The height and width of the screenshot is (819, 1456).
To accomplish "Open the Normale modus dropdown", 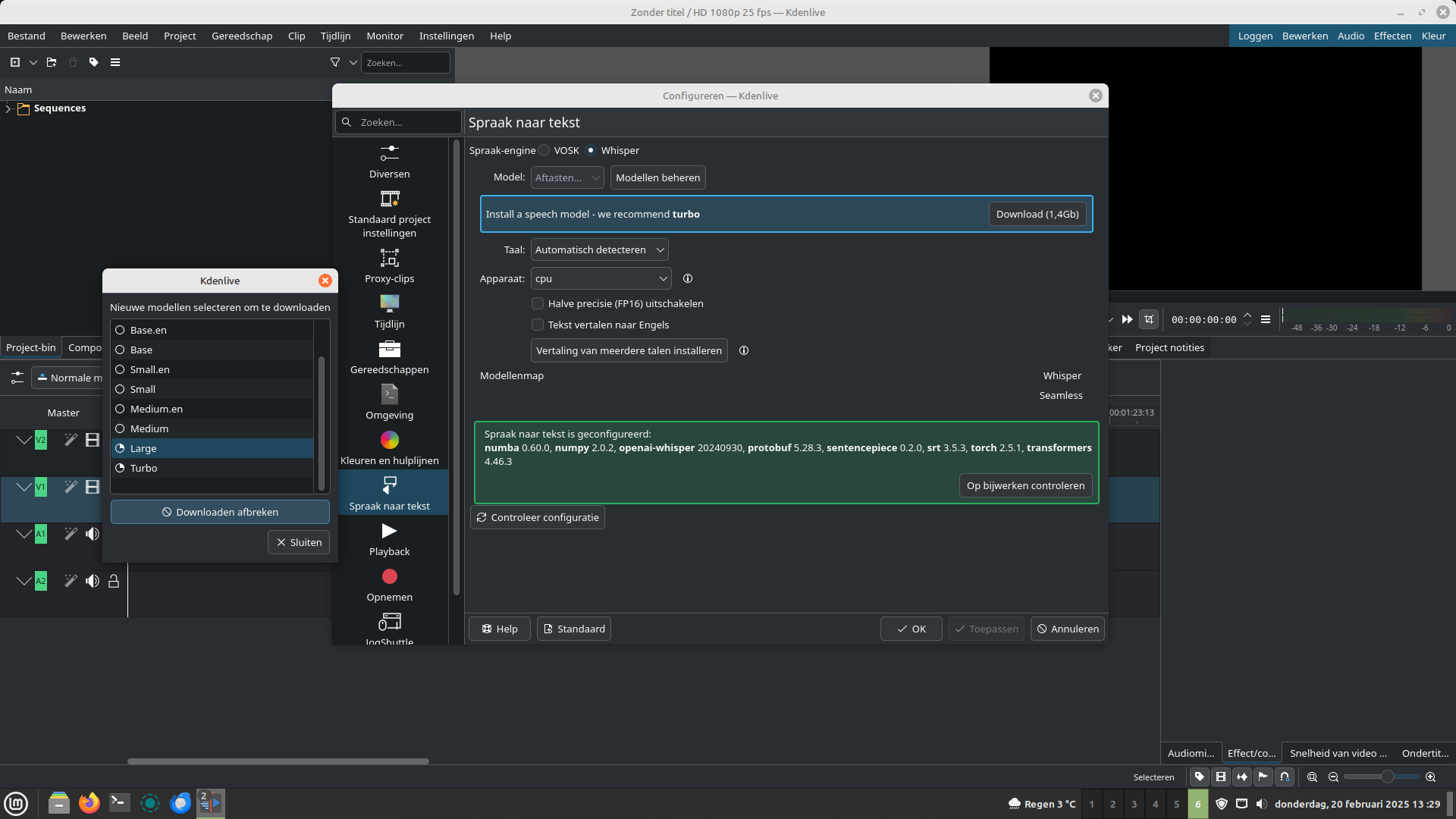I will (x=67, y=378).
